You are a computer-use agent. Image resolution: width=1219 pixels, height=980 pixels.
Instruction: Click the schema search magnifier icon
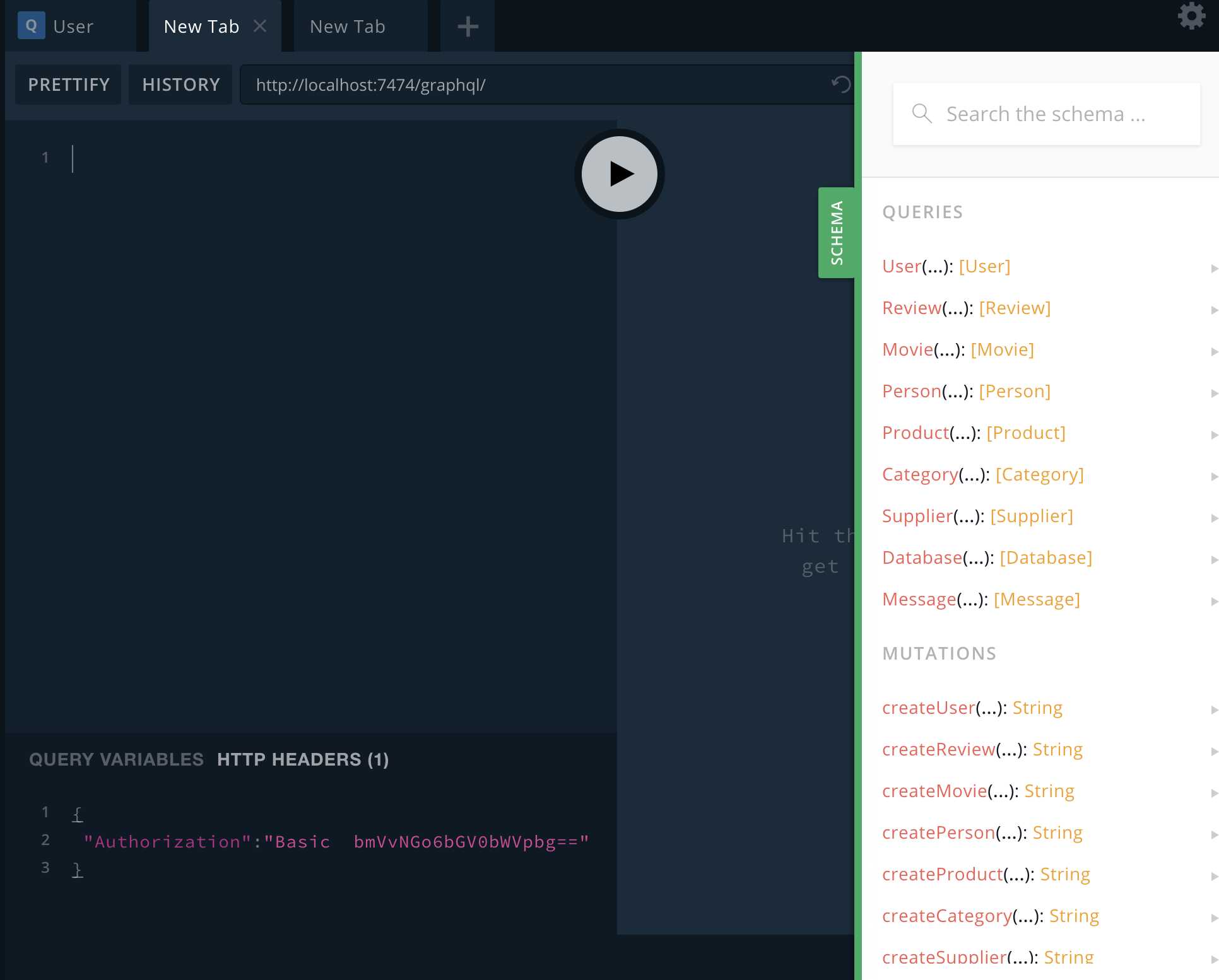pyautogui.click(x=922, y=114)
